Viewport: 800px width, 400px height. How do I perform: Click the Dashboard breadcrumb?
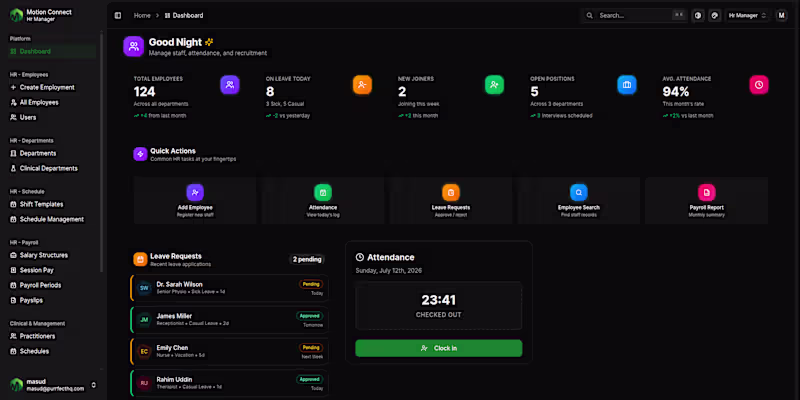coord(184,15)
